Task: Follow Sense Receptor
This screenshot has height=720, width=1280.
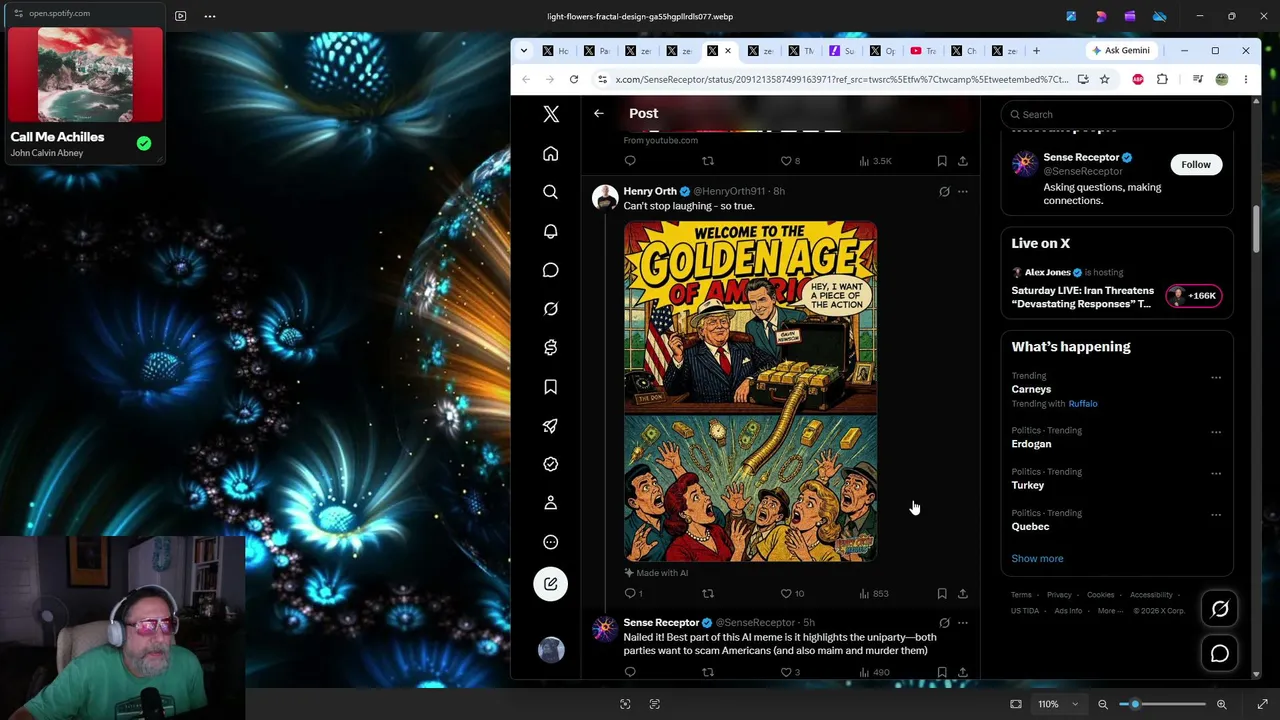Action: pyautogui.click(x=1196, y=165)
